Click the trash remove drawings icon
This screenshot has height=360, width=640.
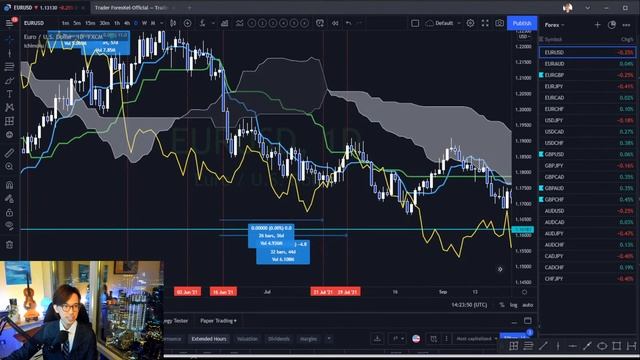pyautogui.click(x=9, y=245)
